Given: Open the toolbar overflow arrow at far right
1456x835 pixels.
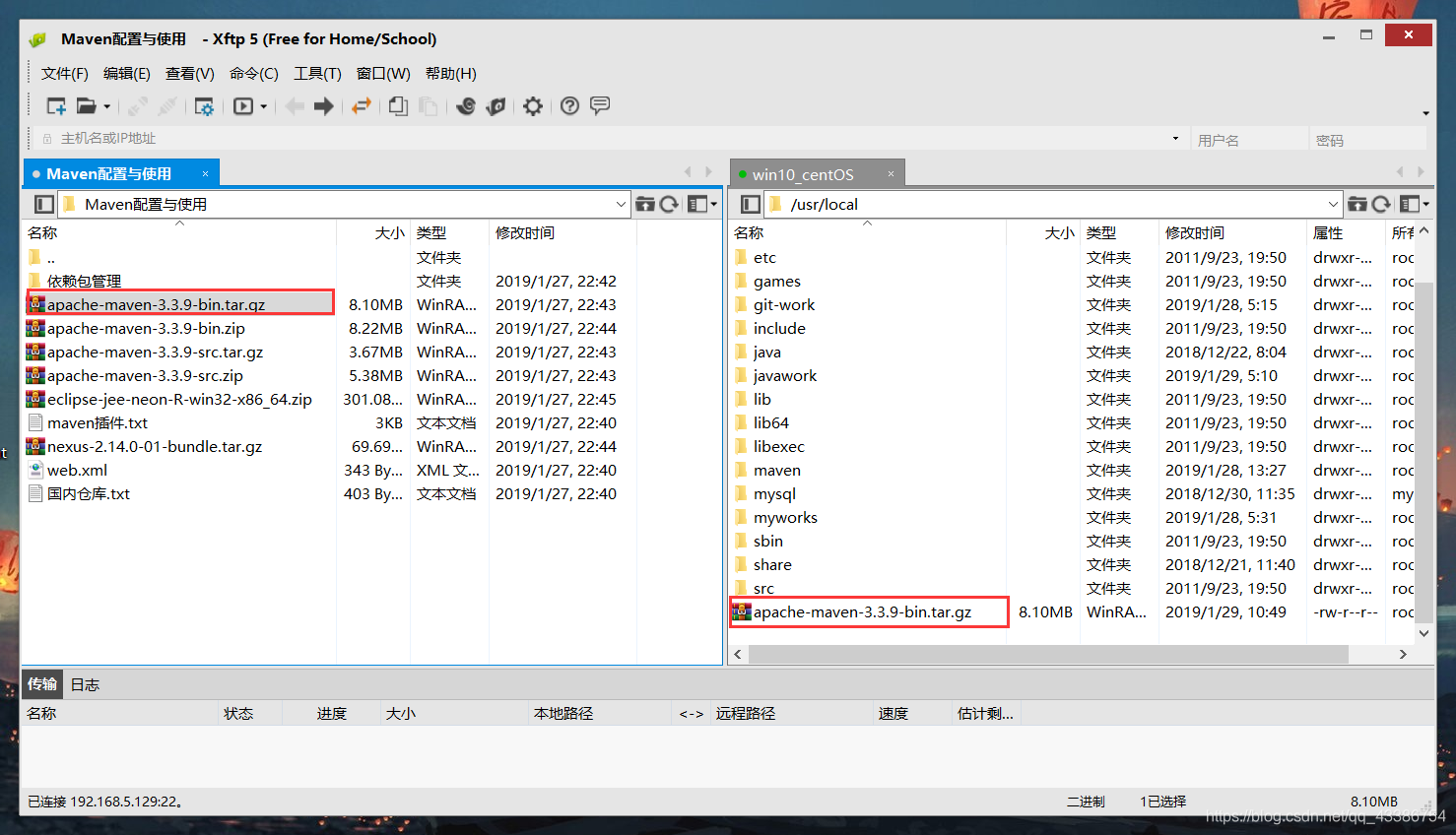Looking at the screenshot, I should pyautogui.click(x=1425, y=113).
